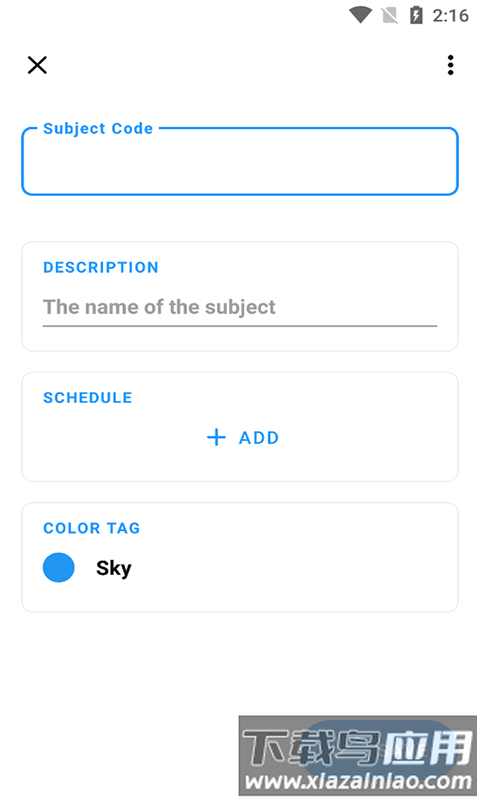Open color picker via Sky label
This screenshot has width=480, height=800.
pos(114,568)
